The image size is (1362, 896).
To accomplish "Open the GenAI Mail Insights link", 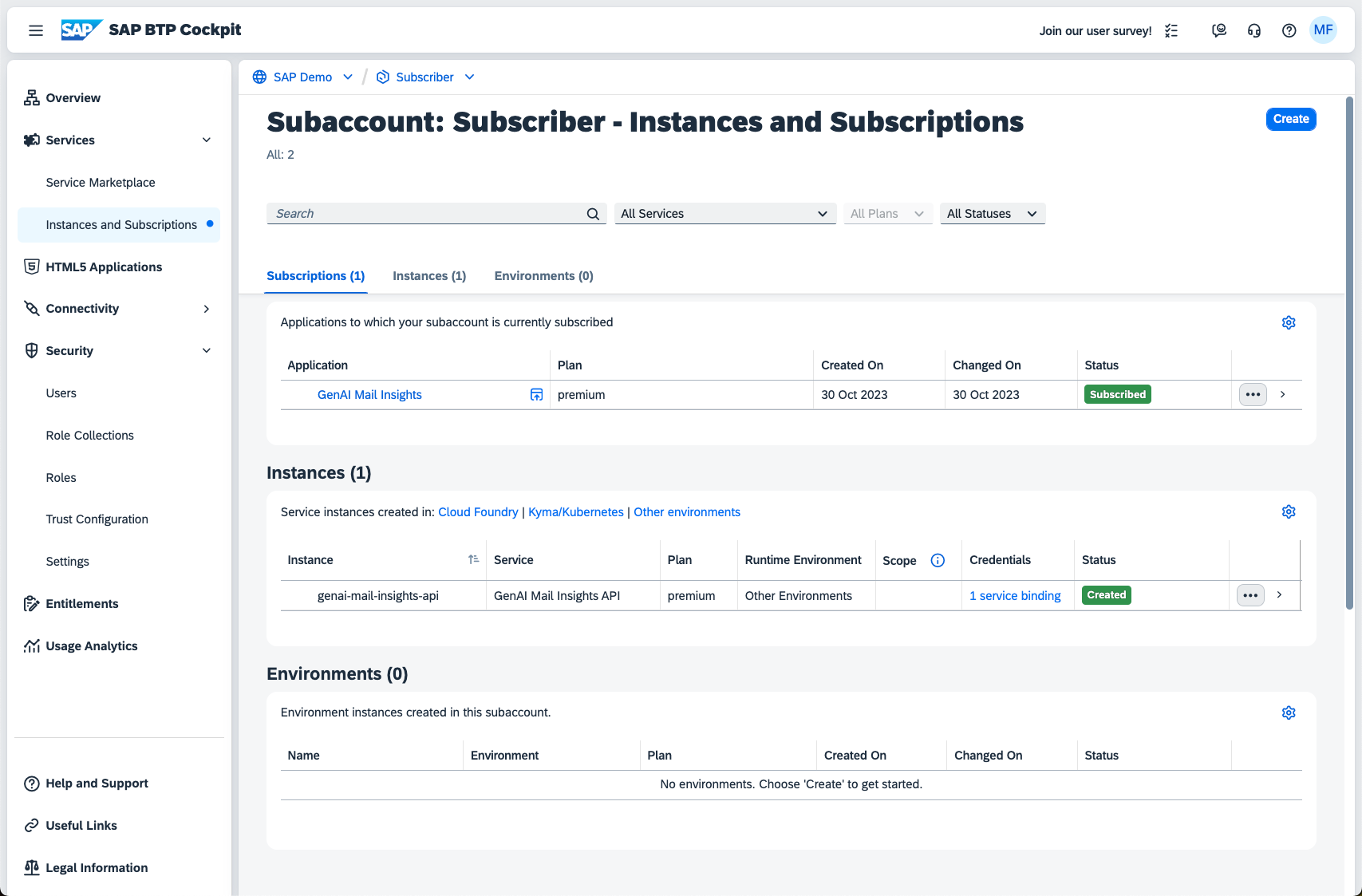I will (x=369, y=395).
